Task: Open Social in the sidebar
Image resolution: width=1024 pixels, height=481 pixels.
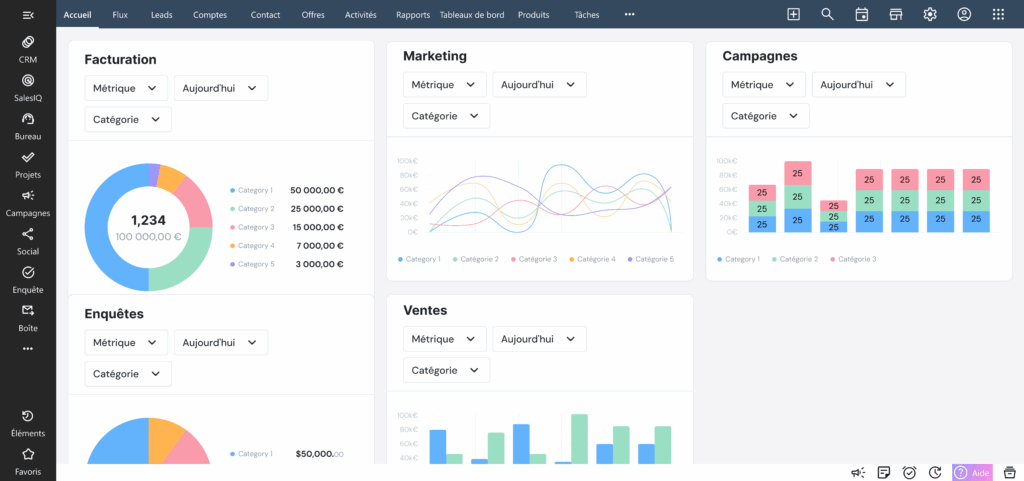Action: (27, 241)
